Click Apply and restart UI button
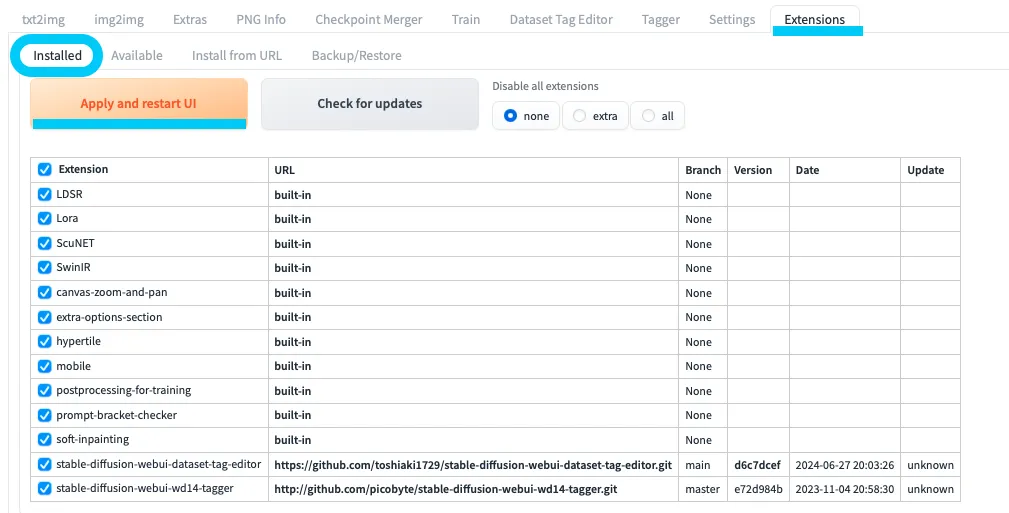 tap(138, 103)
